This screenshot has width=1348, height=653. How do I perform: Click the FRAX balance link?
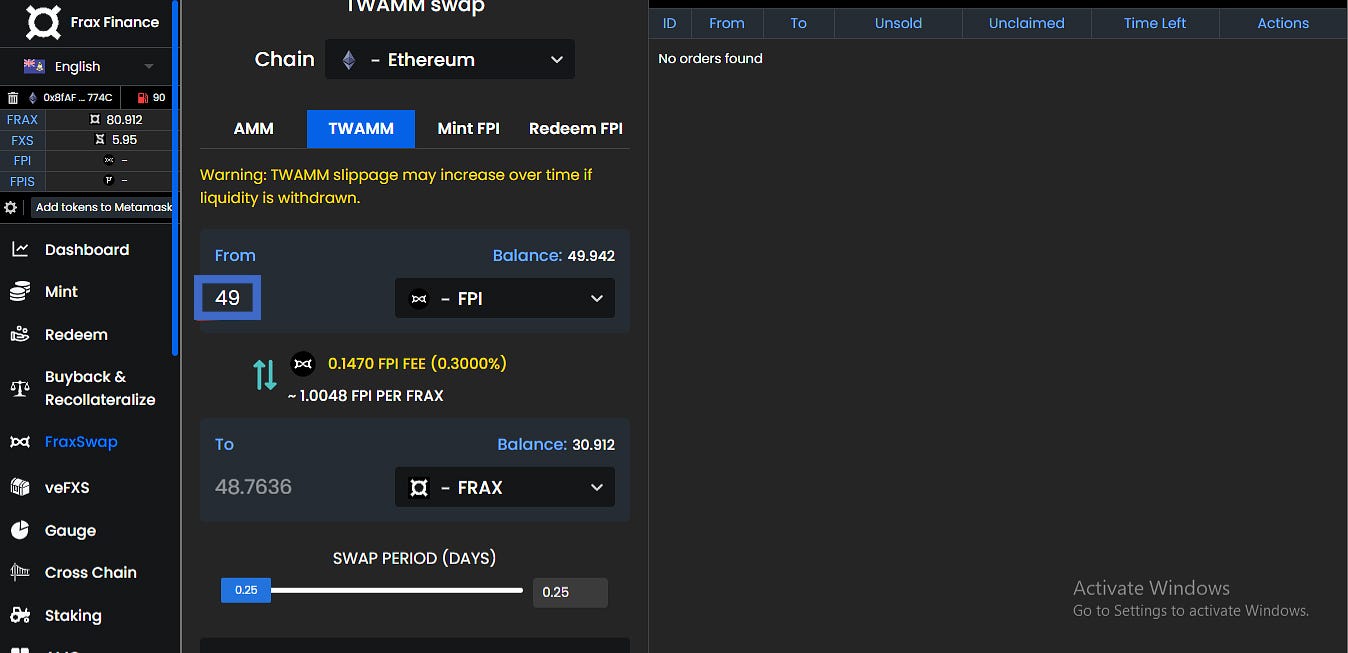click(x=22, y=119)
